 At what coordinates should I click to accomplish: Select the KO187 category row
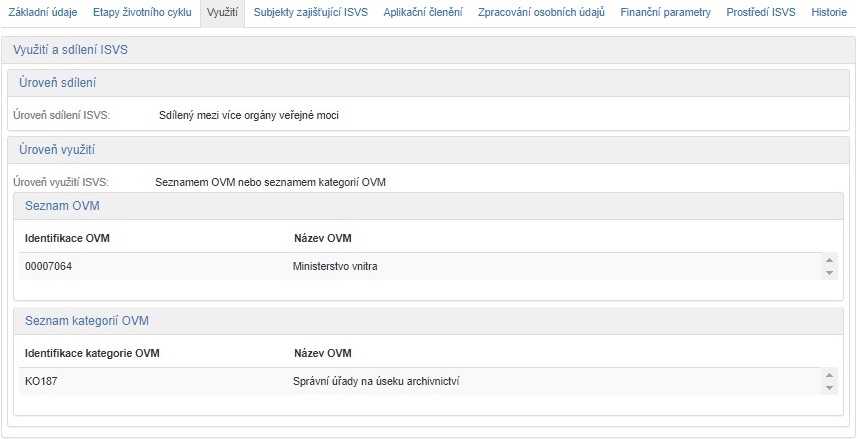(420, 381)
